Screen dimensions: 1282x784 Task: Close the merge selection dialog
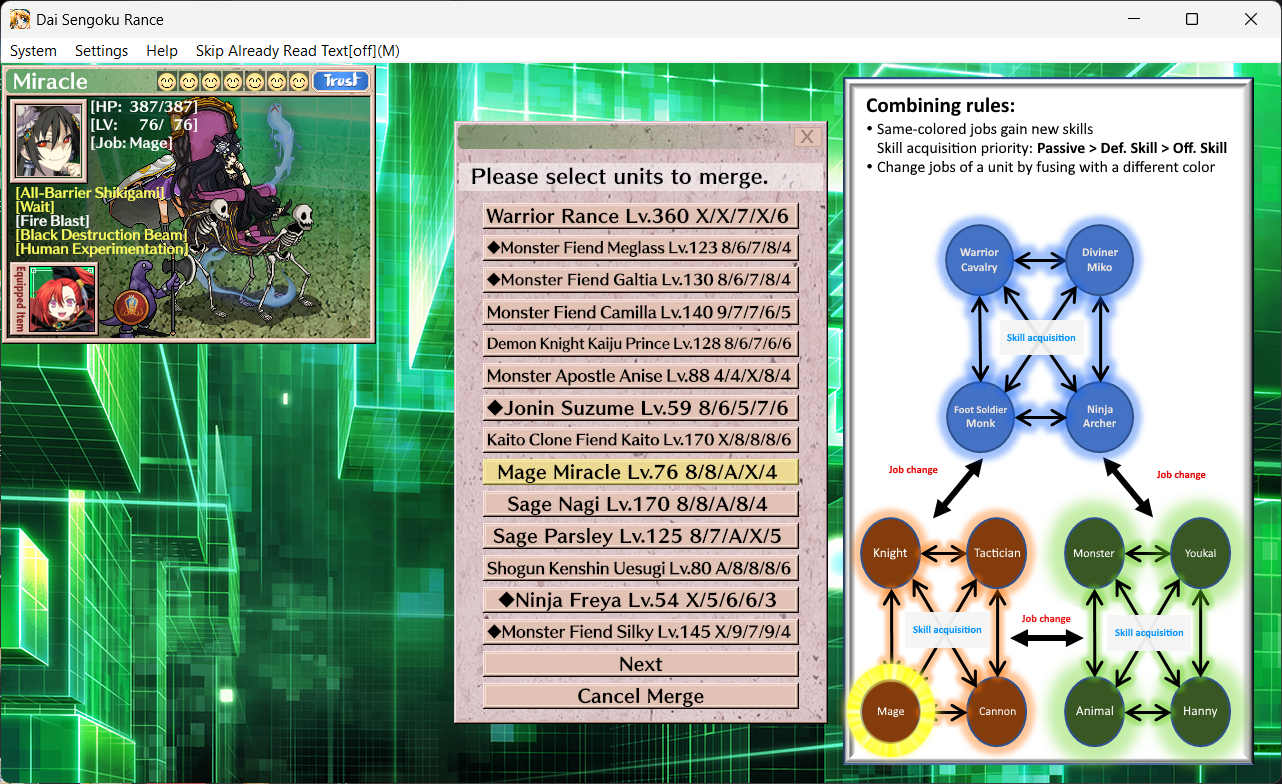coord(807,137)
